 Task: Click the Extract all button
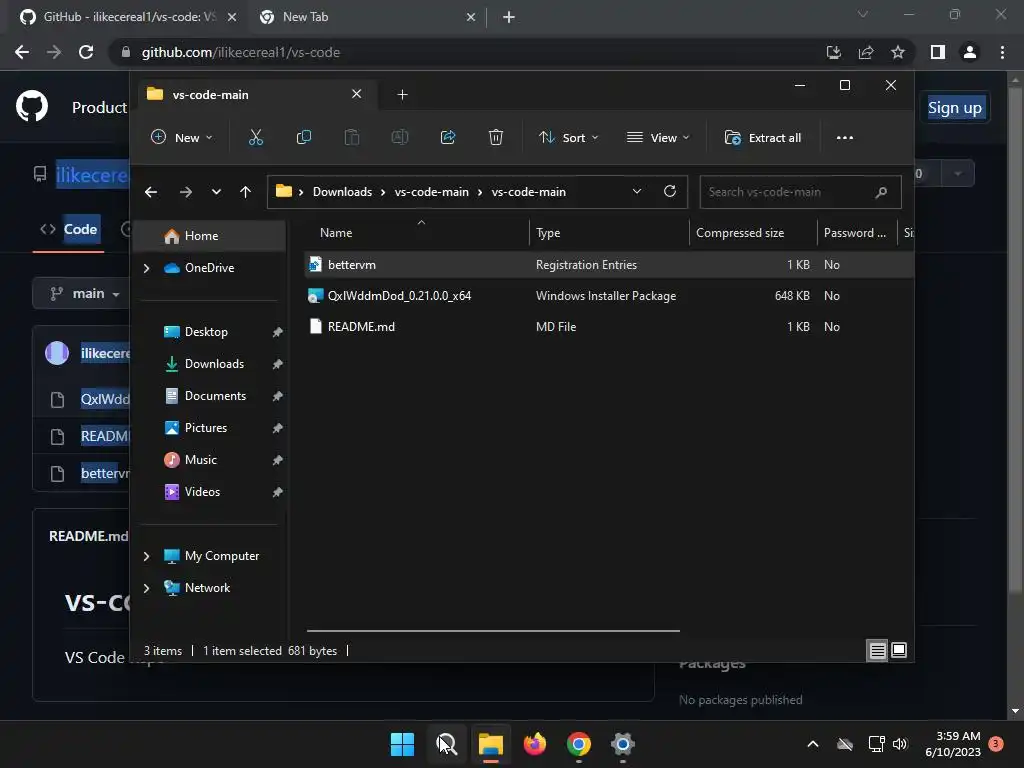[763, 138]
